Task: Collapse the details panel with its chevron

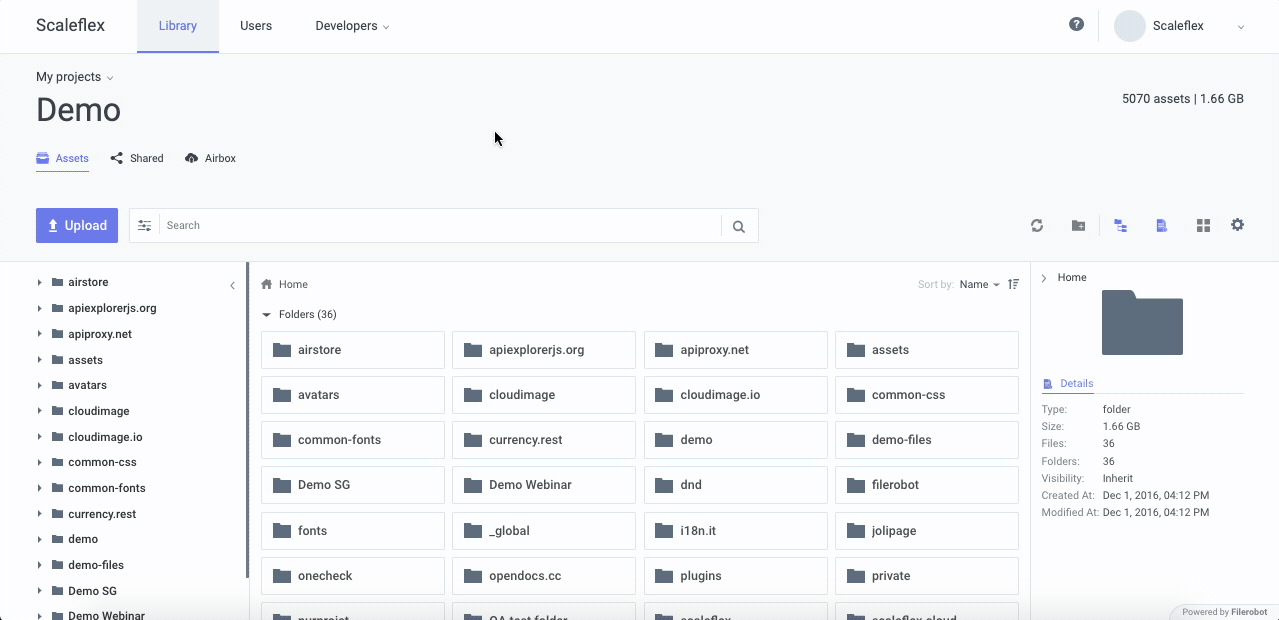Action: pyautogui.click(x=1044, y=278)
